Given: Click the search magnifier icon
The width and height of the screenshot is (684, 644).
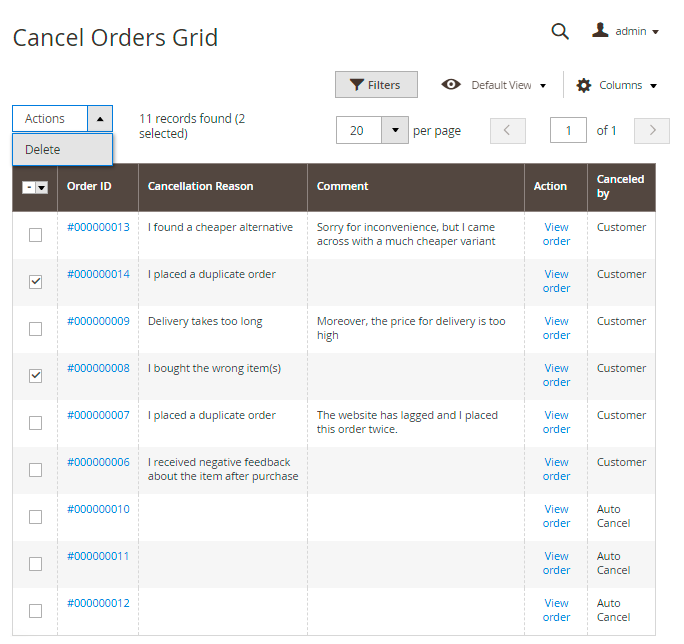Looking at the screenshot, I should 560,31.
